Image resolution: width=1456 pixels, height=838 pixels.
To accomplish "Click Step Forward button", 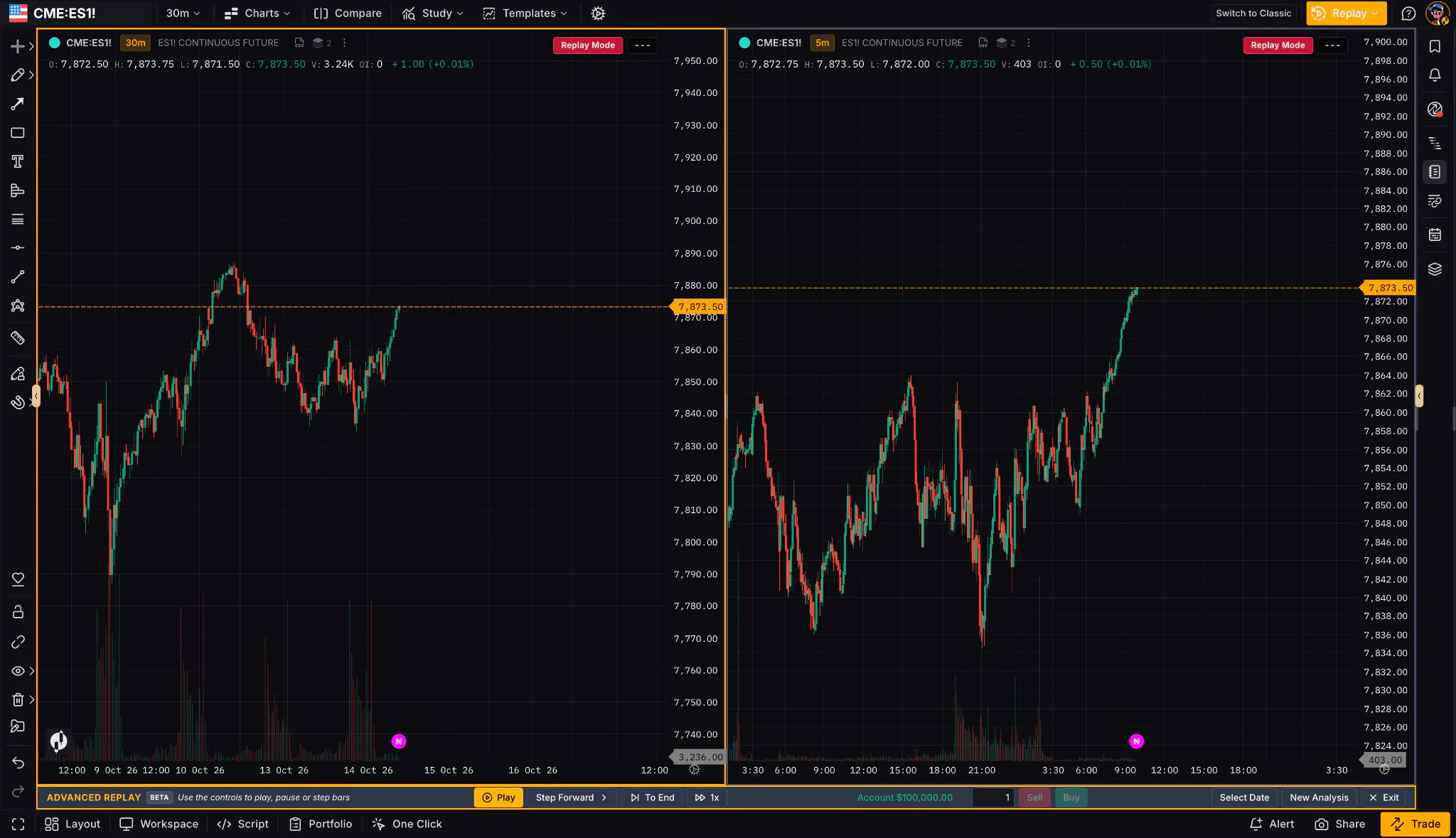I will [x=571, y=797].
